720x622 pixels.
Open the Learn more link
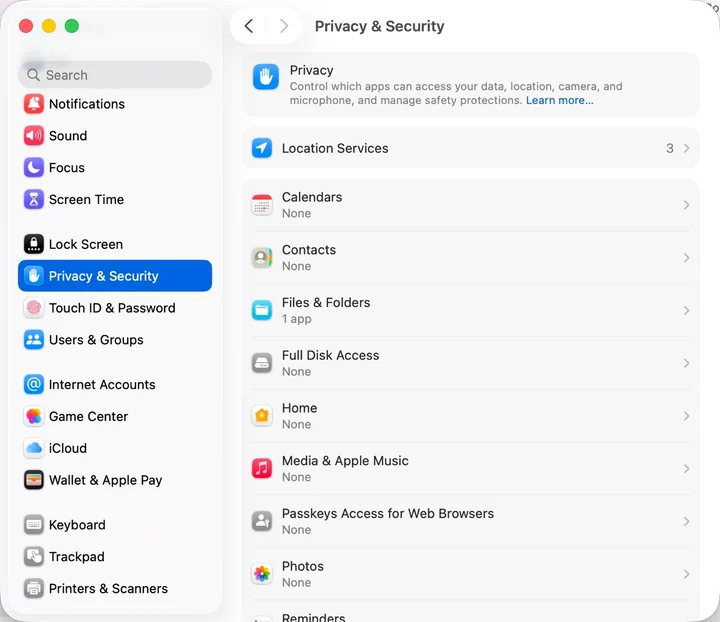click(559, 100)
